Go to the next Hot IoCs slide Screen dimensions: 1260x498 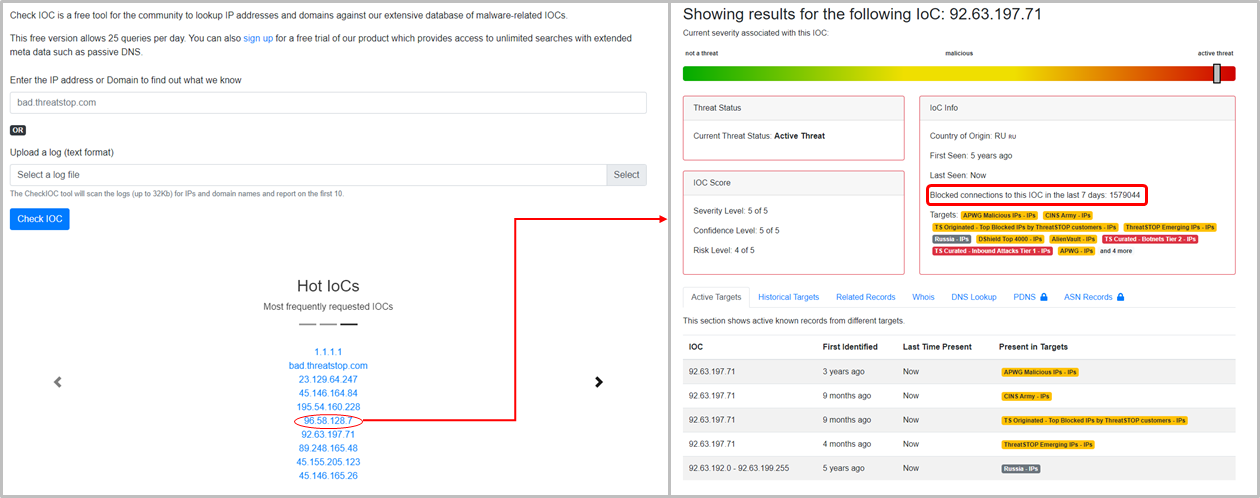[599, 382]
